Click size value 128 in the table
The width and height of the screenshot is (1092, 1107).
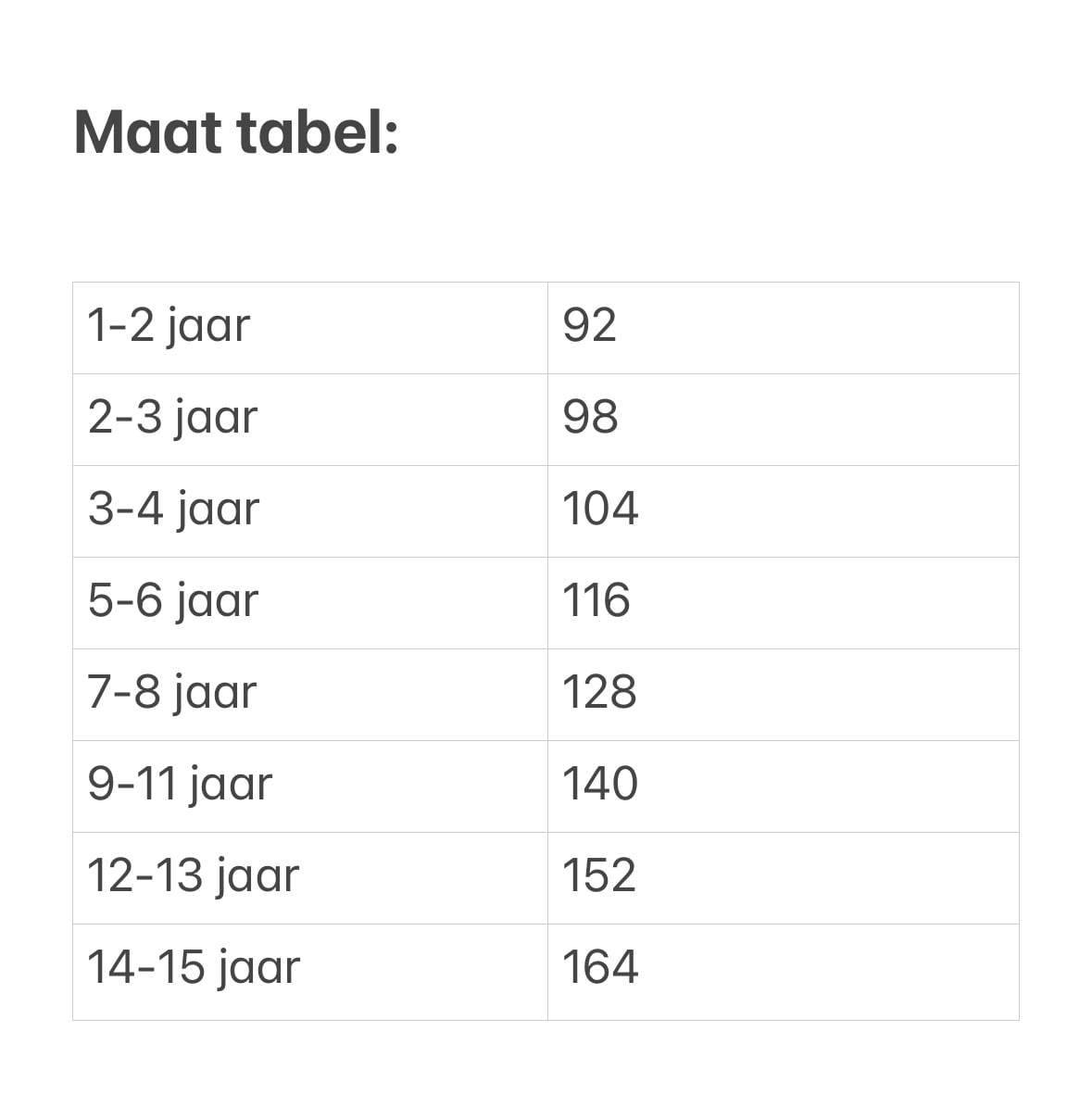(599, 692)
